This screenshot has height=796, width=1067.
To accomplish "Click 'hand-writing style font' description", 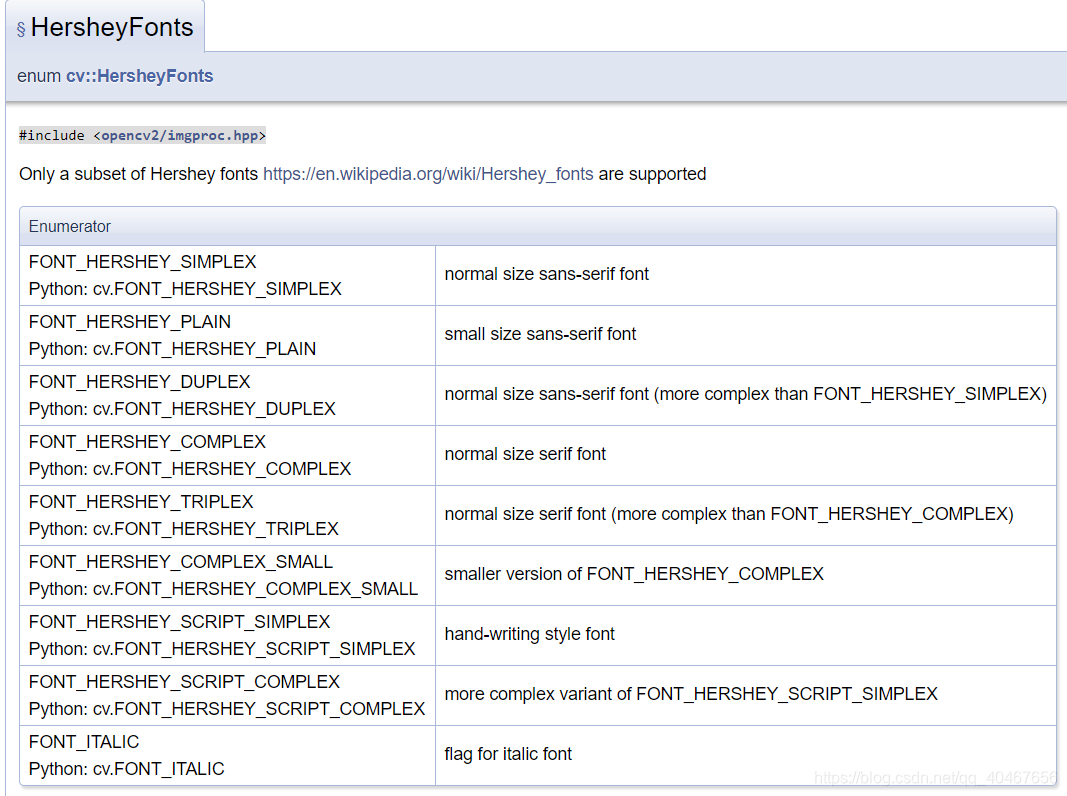I will (529, 634).
